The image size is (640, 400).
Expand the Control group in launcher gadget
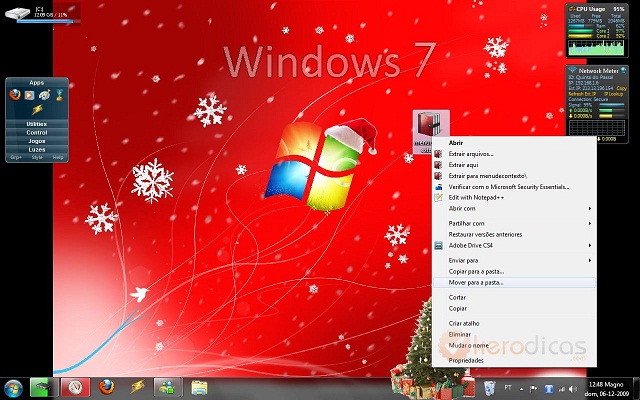[x=37, y=133]
